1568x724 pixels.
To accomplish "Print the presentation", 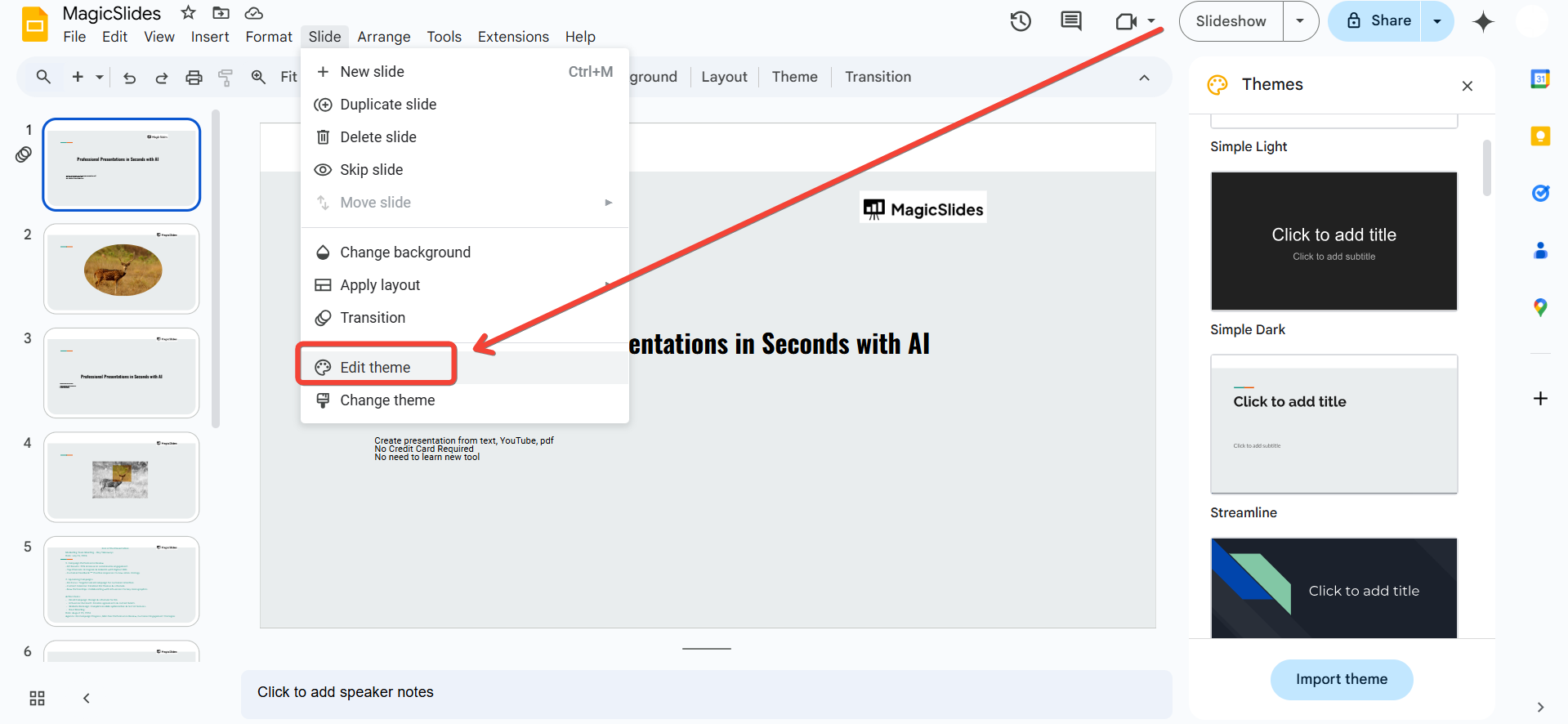I will click(x=194, y=78).
